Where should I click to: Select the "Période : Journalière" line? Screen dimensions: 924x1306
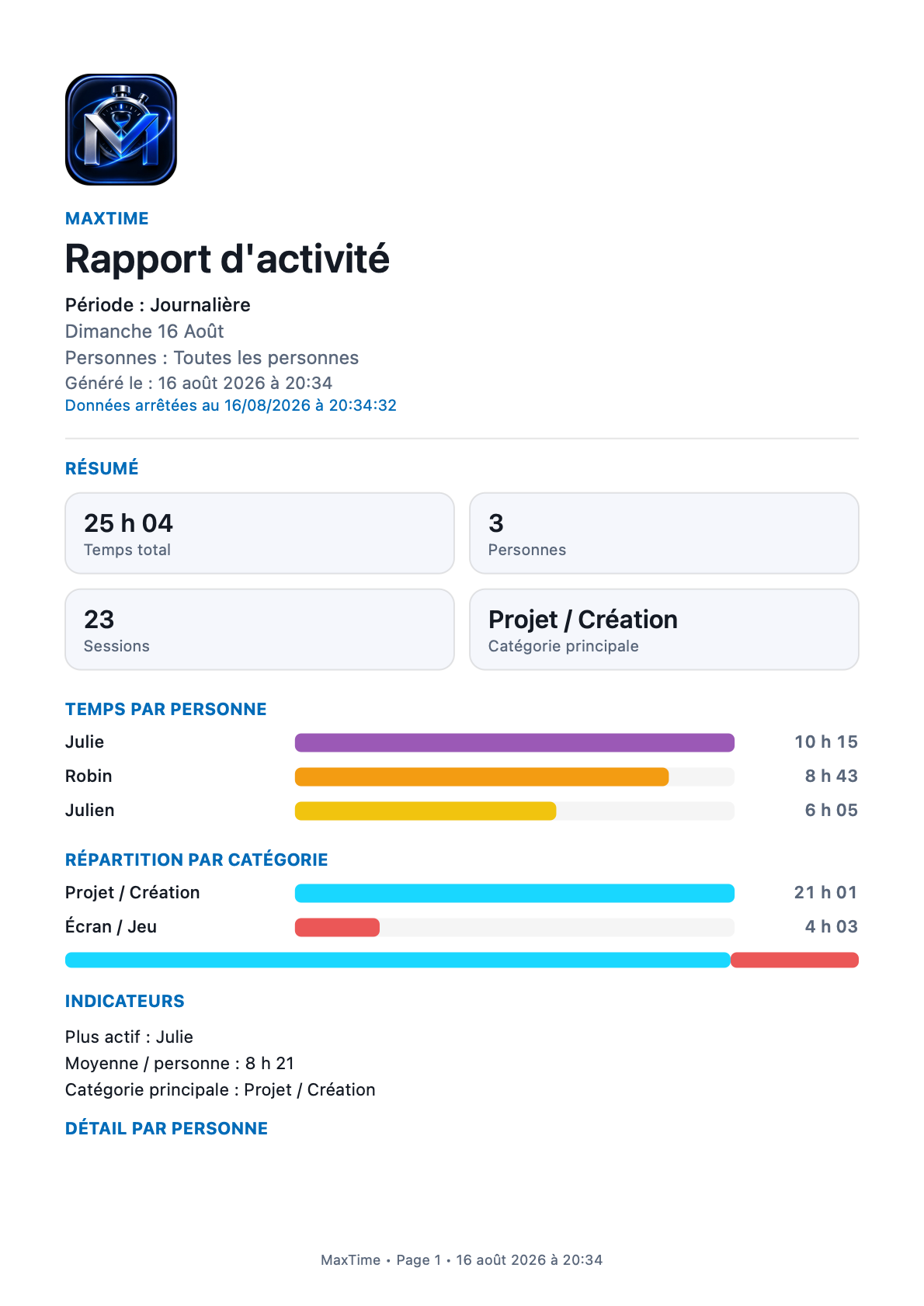(158, 305)
